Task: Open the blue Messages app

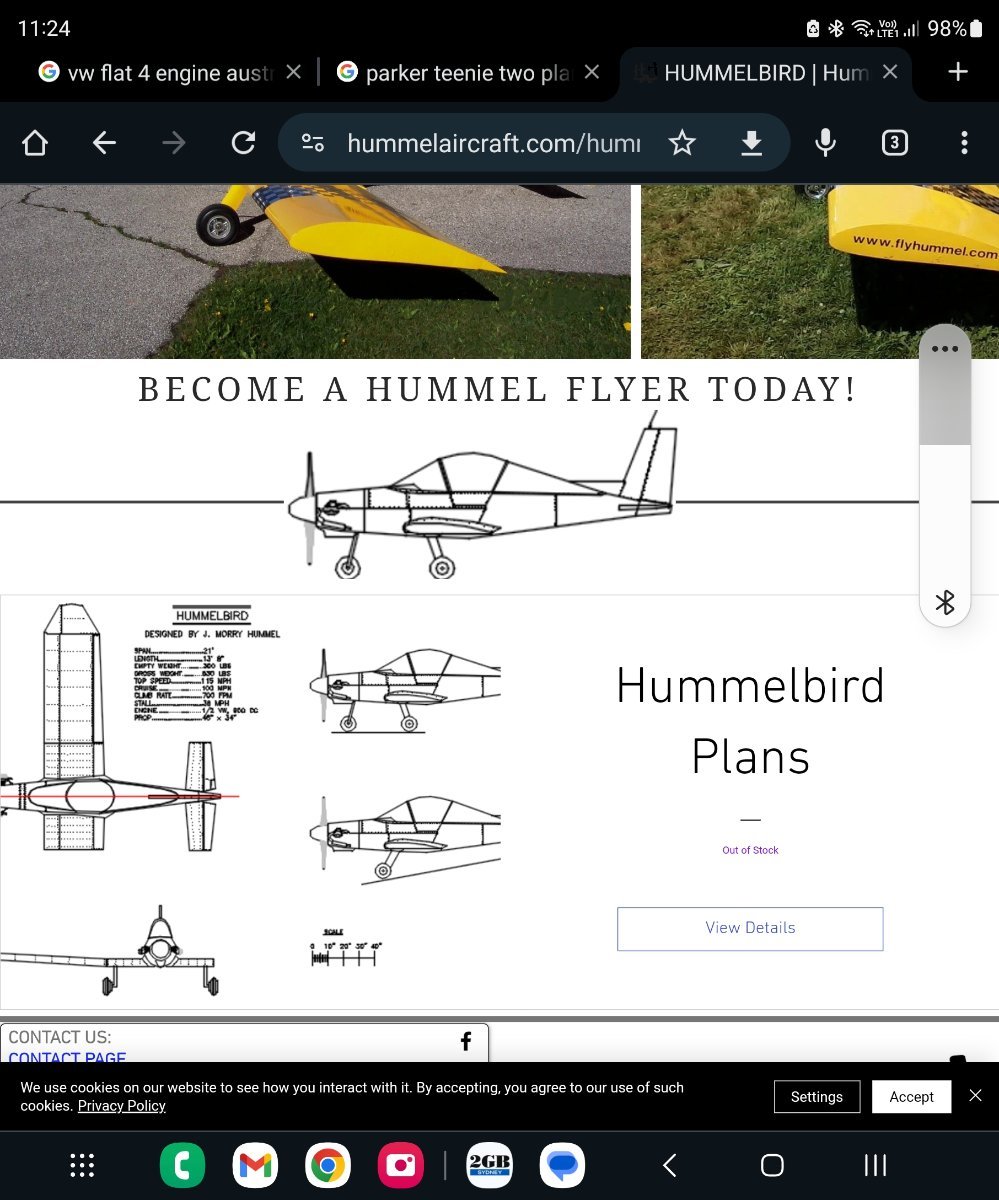Action: [563, 1165]
